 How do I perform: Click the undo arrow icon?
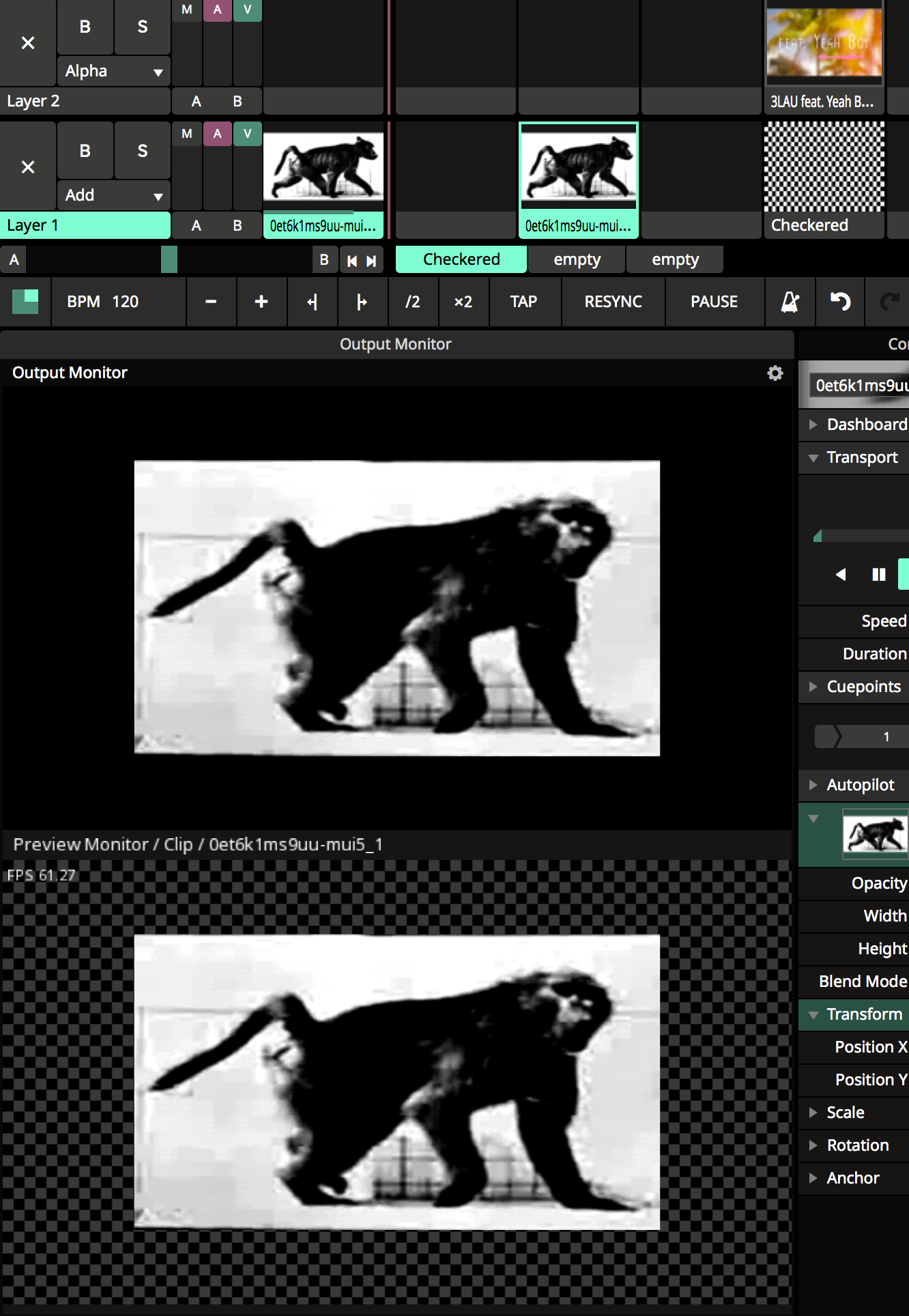[x=840, y=302]
